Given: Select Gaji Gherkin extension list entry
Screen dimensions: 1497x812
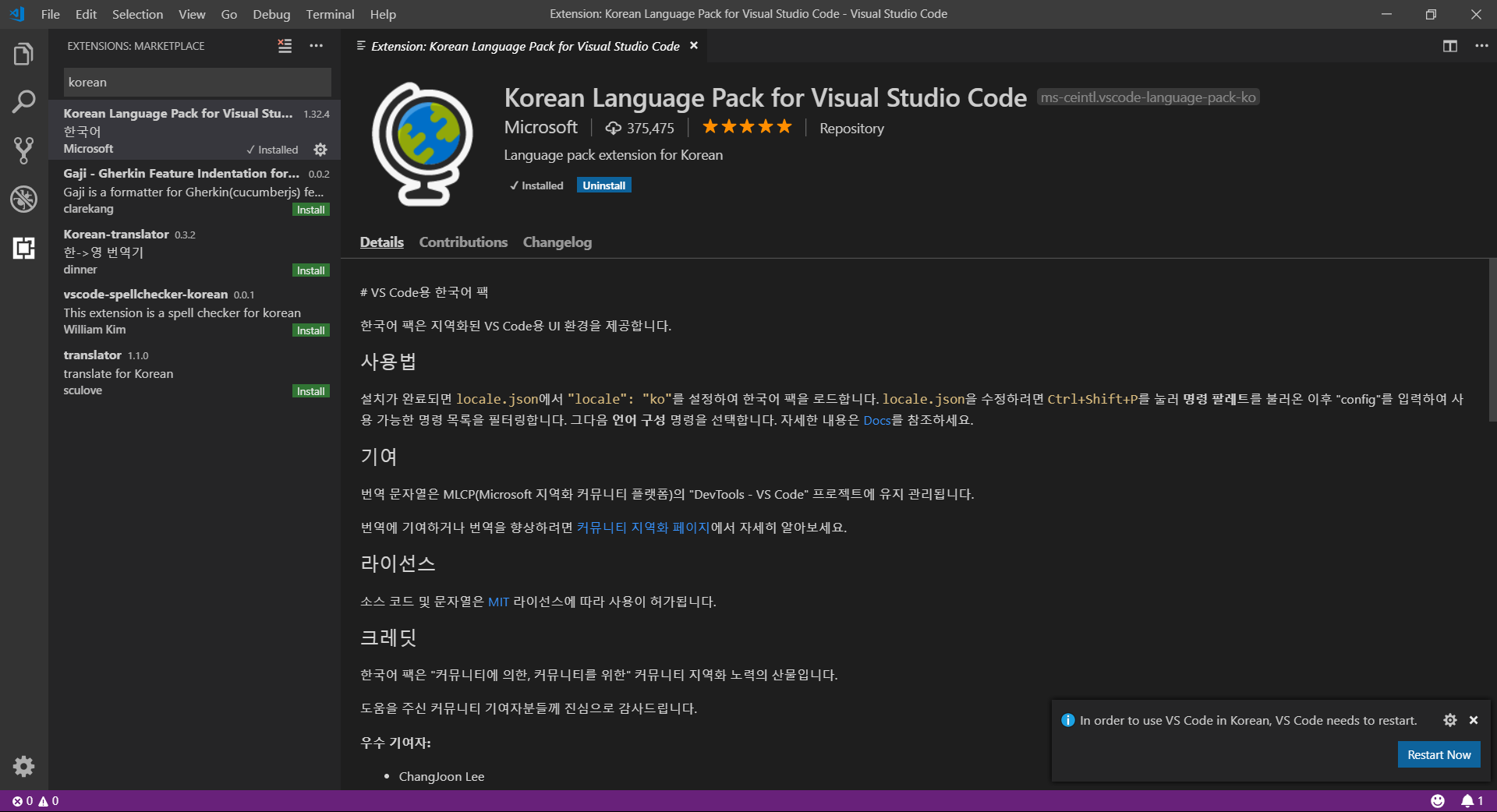Looking at the screenshot, I should tap(195, 191).
